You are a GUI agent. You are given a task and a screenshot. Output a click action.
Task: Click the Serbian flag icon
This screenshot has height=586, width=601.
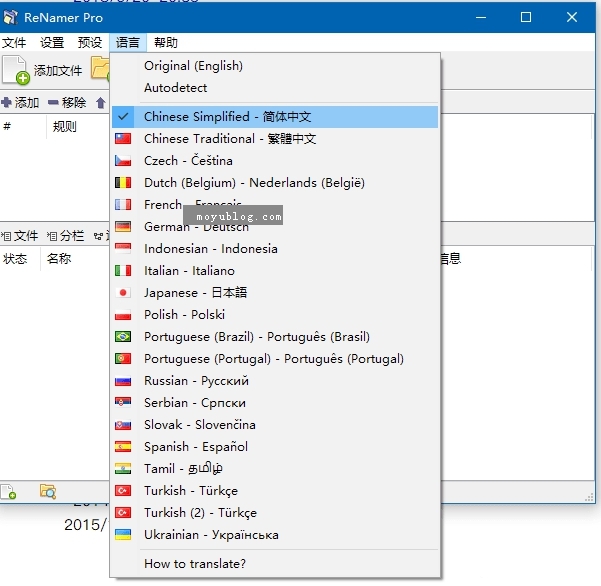click(x=123, y=402)
